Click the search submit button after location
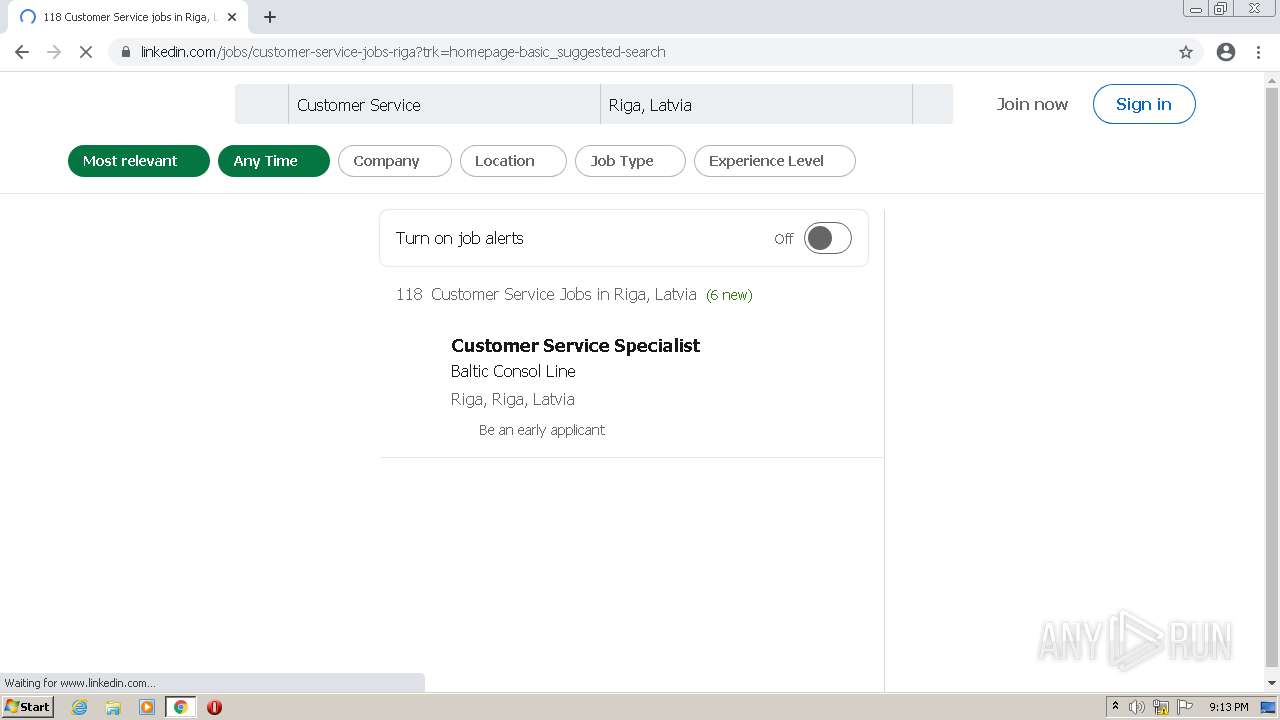The width and height of the screenshot is (1280, 720). (933, 105)
